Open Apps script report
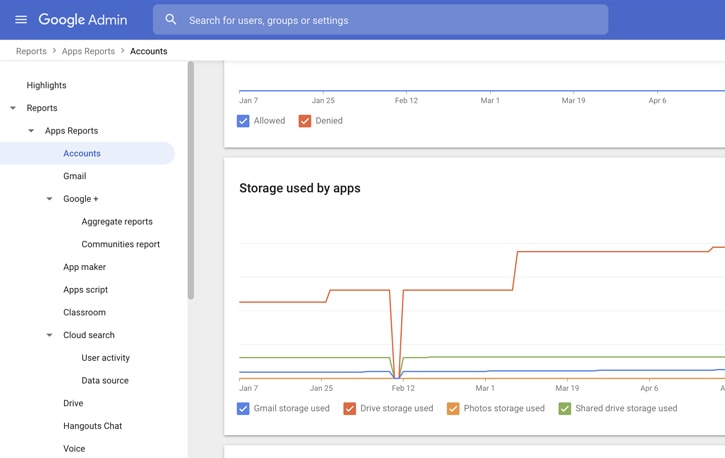 coord(86,290)
